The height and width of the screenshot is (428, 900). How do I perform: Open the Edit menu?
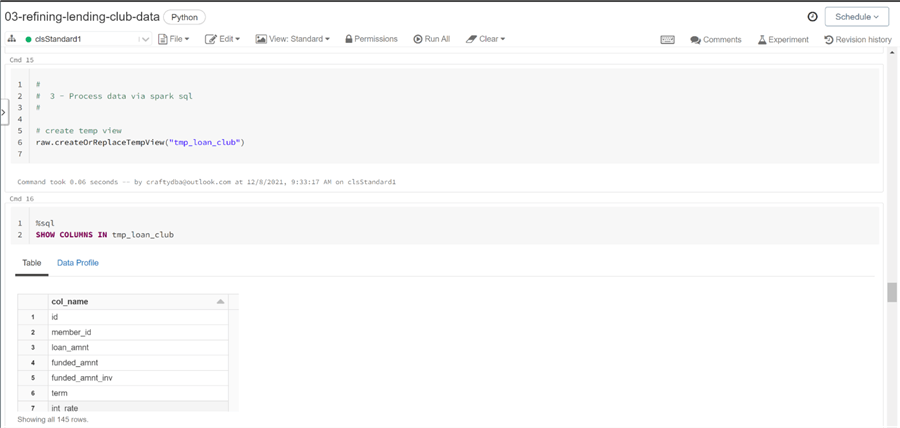pyautogui.click(x=223, y=39)
